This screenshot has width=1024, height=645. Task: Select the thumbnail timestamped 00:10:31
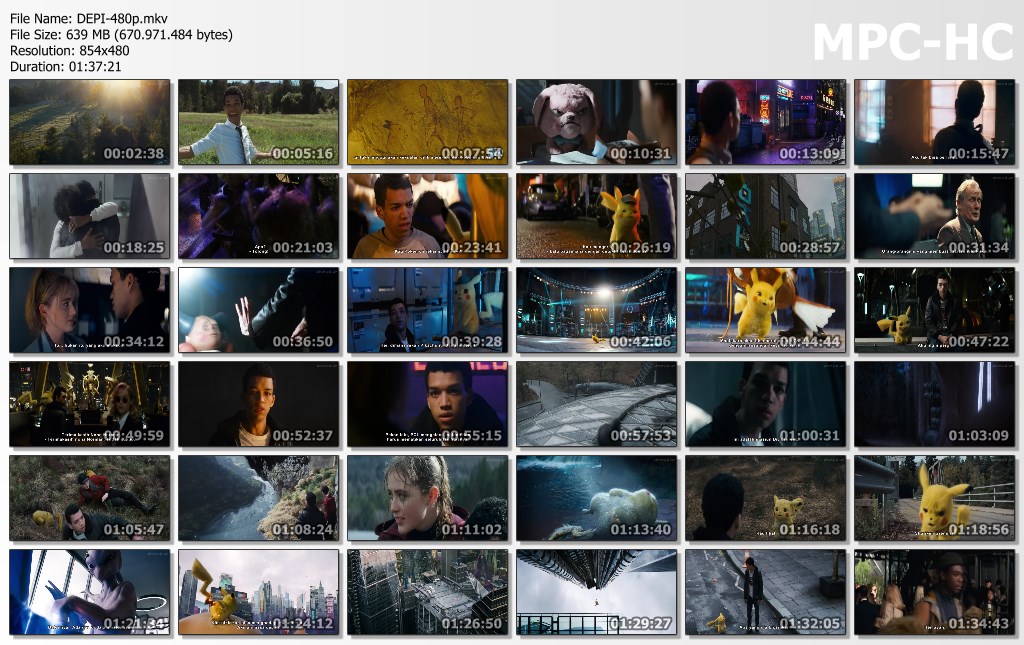(596, 122)
